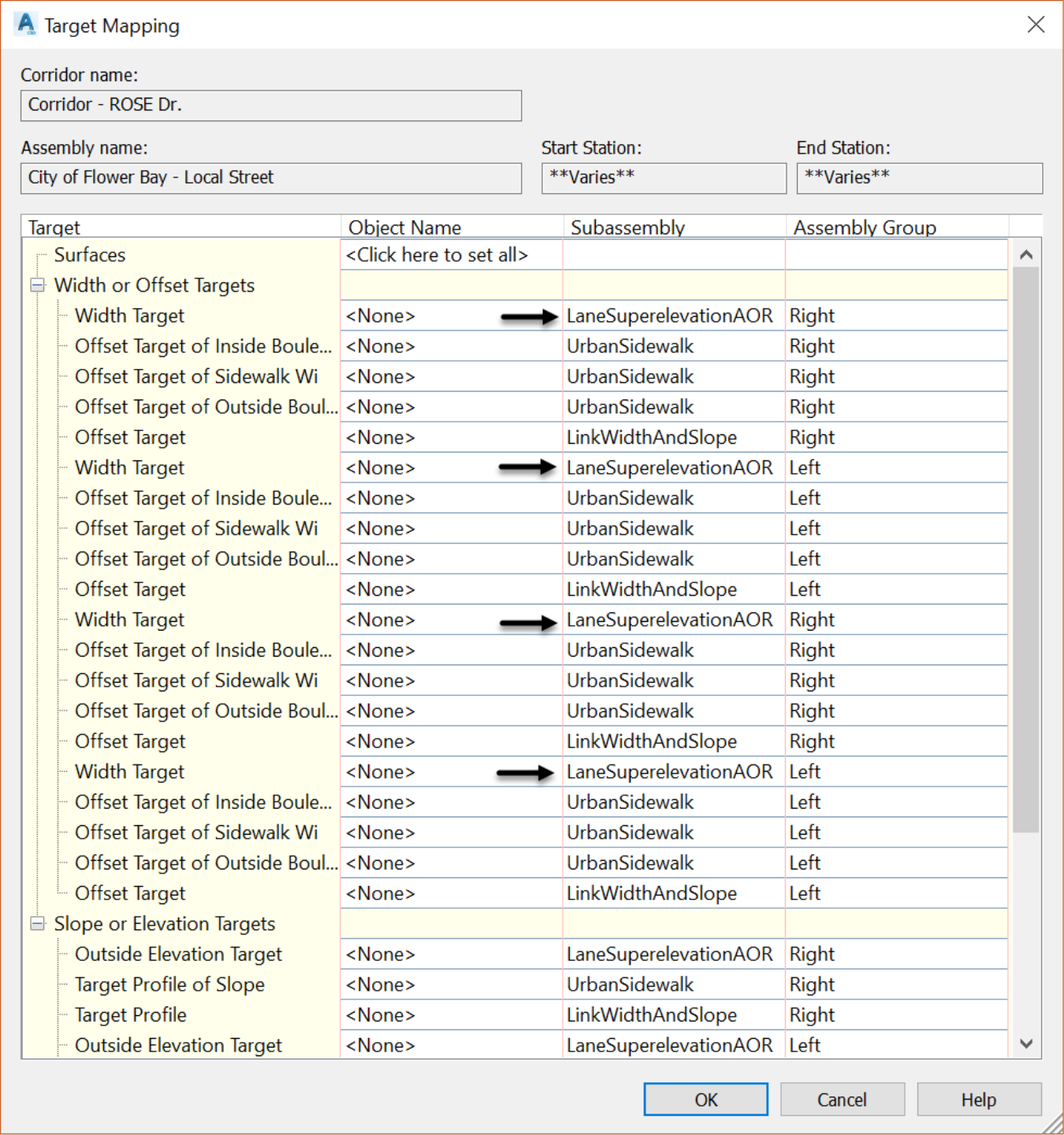Screen dimensions: 1064x1135
Task: Click Left in Outside Elevation Target row
Action: coord(805,1045)
